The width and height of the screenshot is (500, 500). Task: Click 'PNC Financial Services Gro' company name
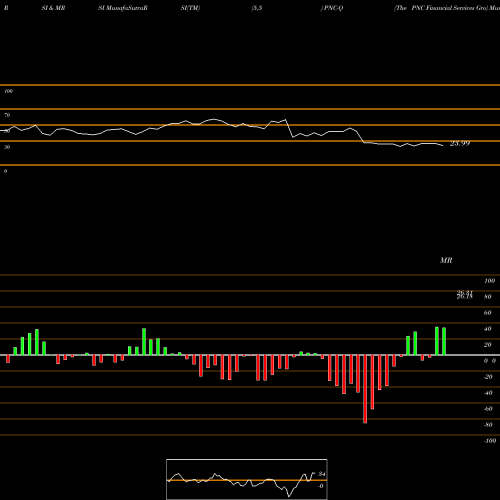tap(449, 8)
